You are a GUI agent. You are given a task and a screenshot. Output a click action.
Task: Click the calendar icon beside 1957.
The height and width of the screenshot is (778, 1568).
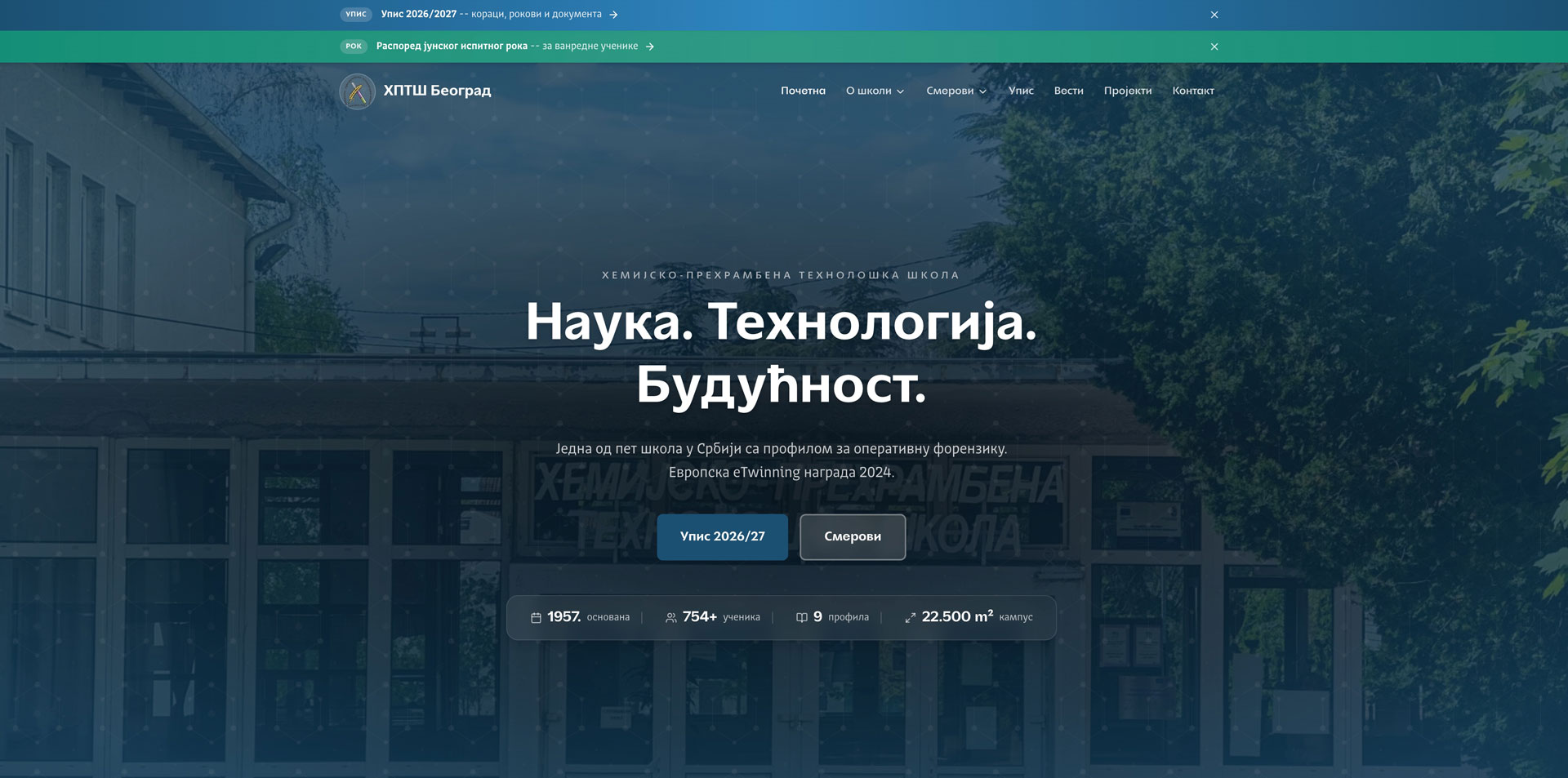coord(536,618)
